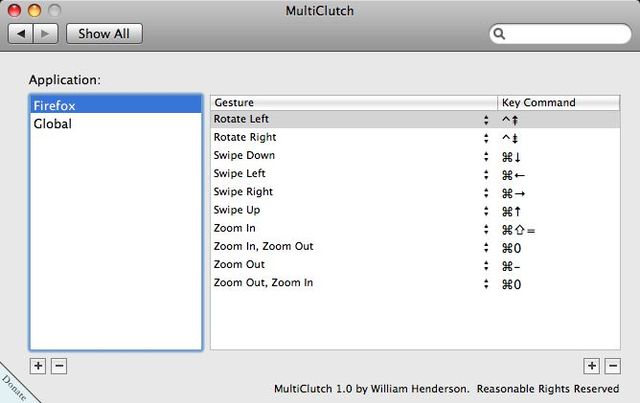Open gesture popup for Zoom Out row
Viewport: 640px width, 403px height.
486,265
